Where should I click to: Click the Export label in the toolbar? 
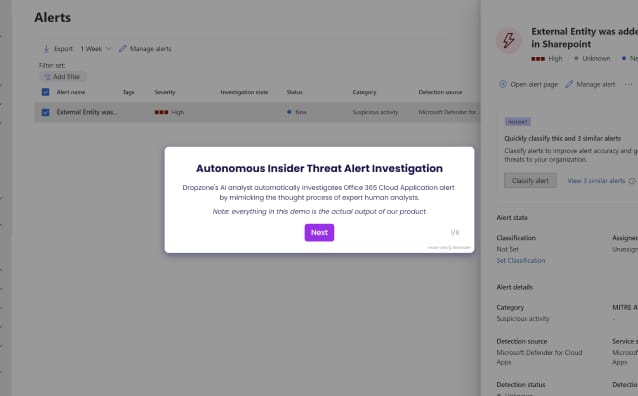coord(63,49)
